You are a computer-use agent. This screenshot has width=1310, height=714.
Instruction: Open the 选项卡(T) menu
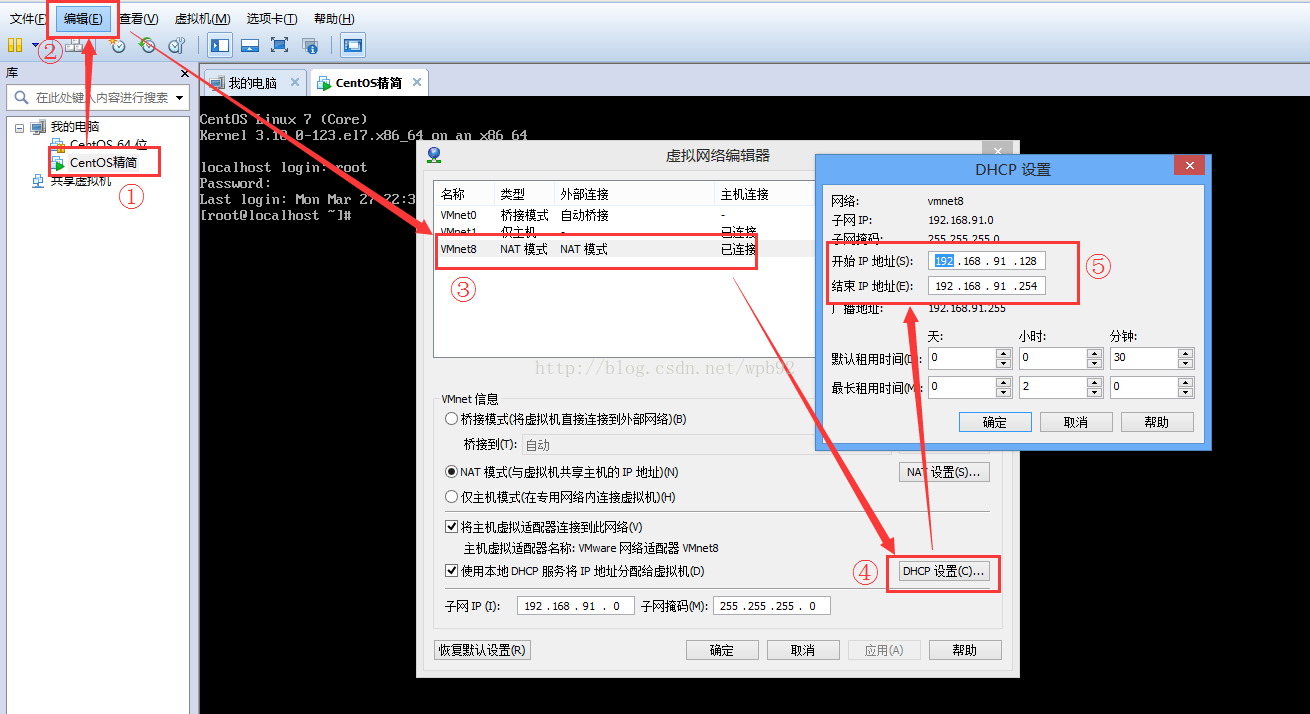tap(272, 18)
